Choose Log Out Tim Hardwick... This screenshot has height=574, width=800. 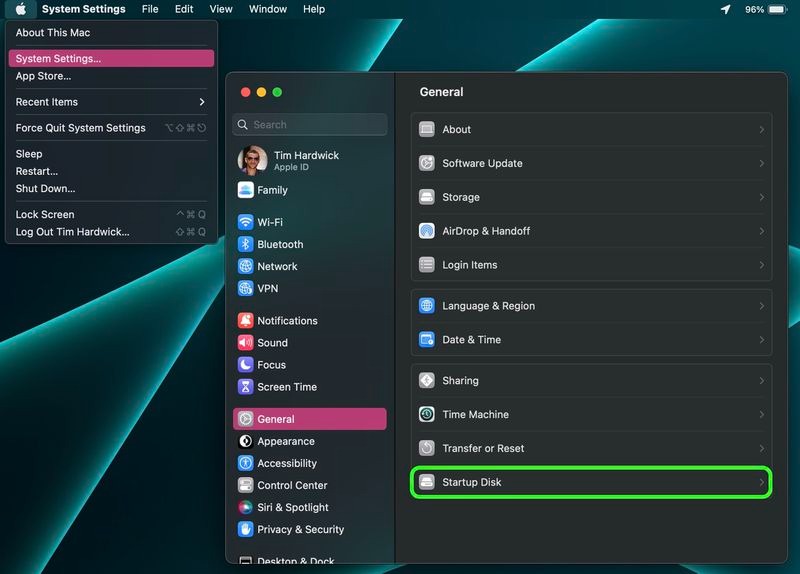coord(111,232)
